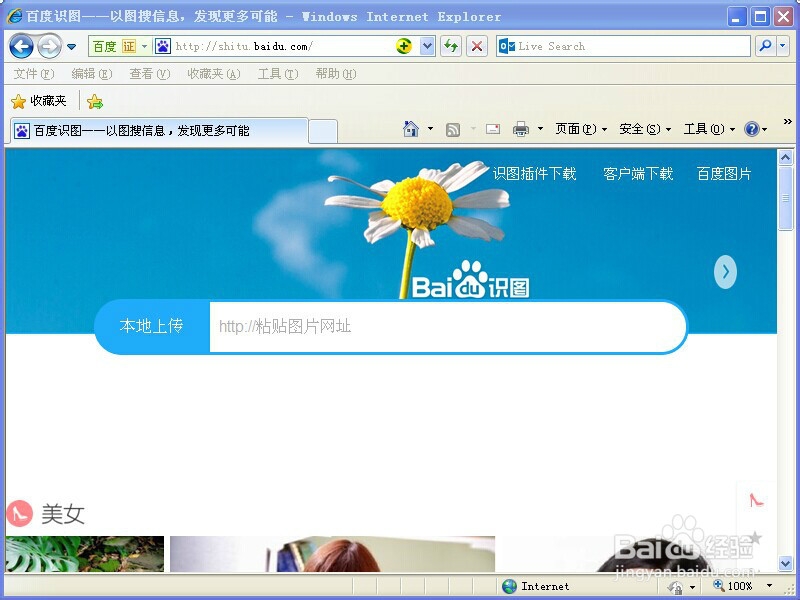Expand the address bar history dropdown
800x600 pixels.
[428, 46]
